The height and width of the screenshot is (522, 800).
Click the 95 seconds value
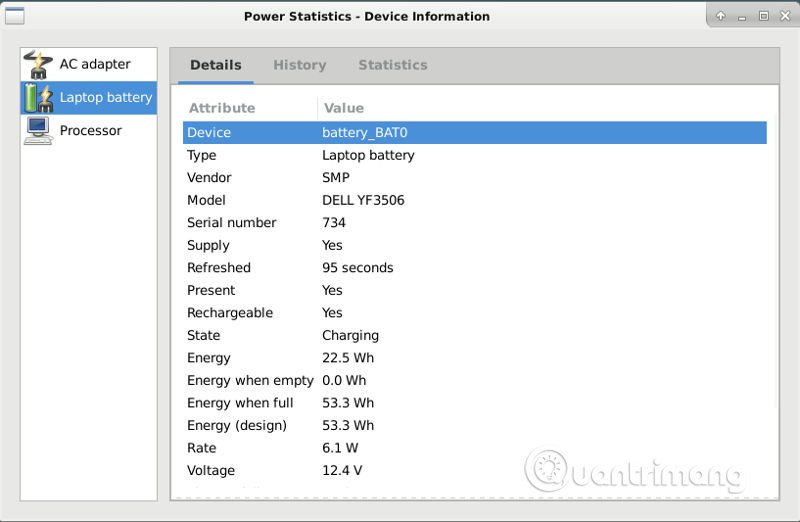tap(358, 268)
